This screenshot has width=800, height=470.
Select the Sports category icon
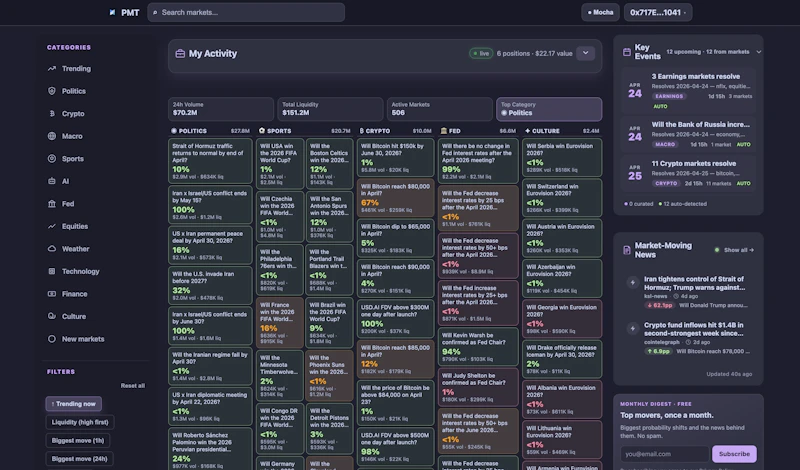click(x=52, y=158)
